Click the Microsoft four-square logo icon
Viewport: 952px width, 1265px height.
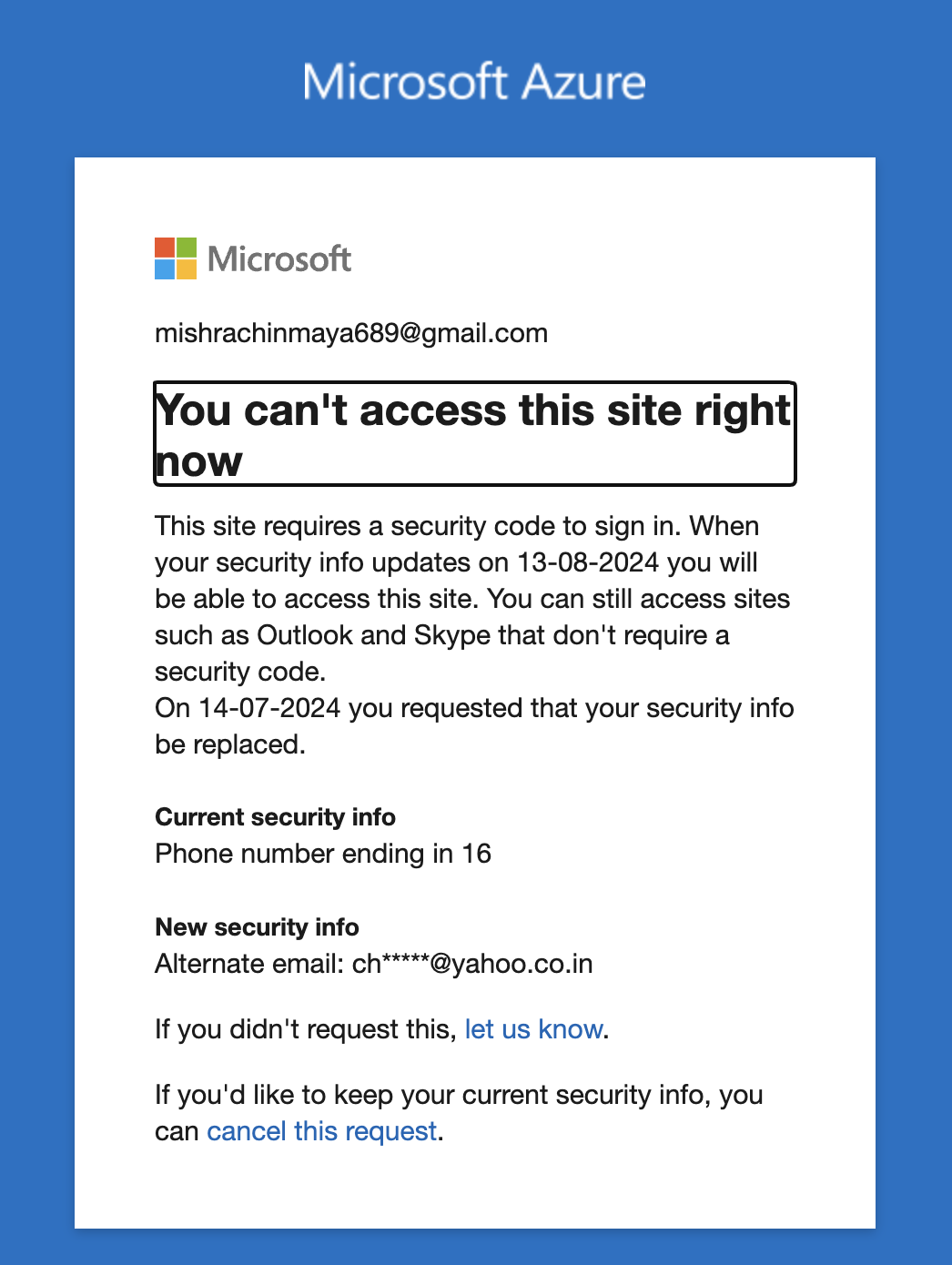click(176, 258)
